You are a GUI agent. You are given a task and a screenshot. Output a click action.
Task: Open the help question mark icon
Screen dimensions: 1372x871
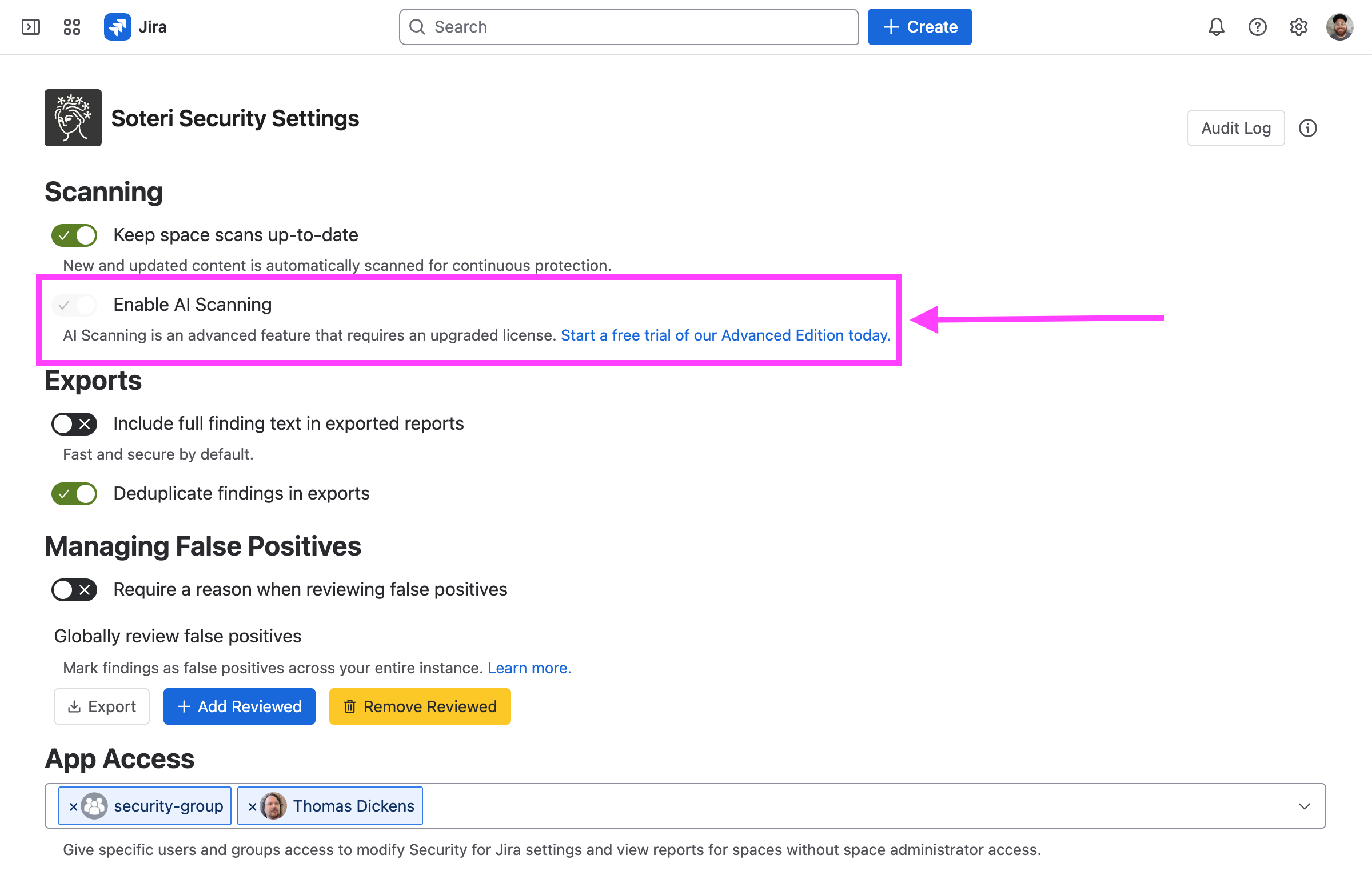coord(1257,27)
